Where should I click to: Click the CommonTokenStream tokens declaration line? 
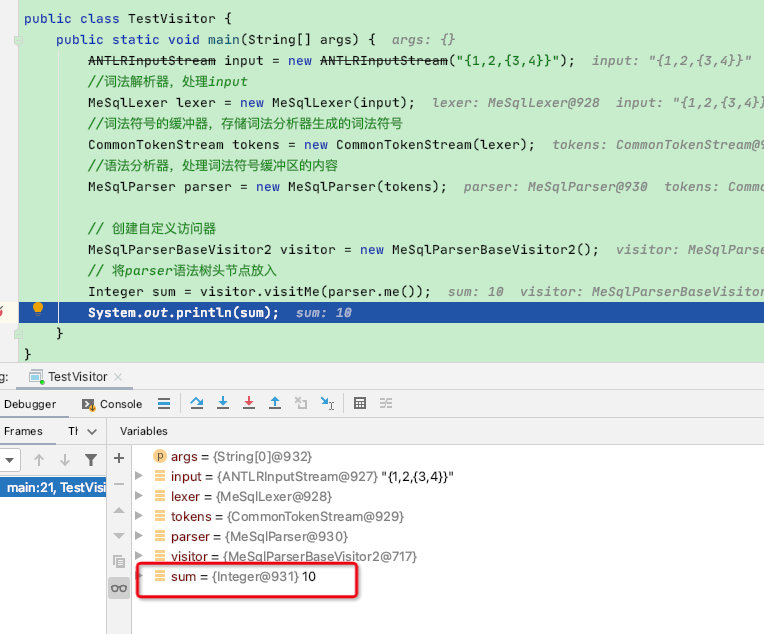(311, 145)
